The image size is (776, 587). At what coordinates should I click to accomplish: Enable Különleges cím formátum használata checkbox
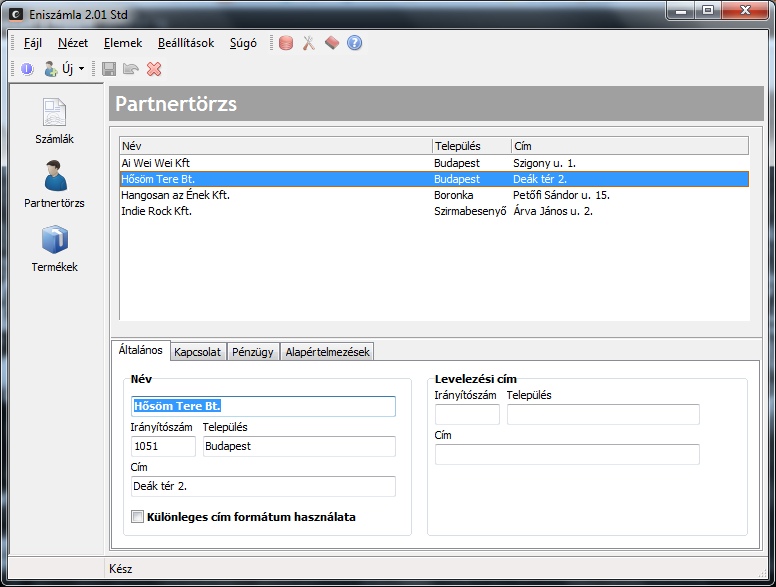(x=138, y=517)
